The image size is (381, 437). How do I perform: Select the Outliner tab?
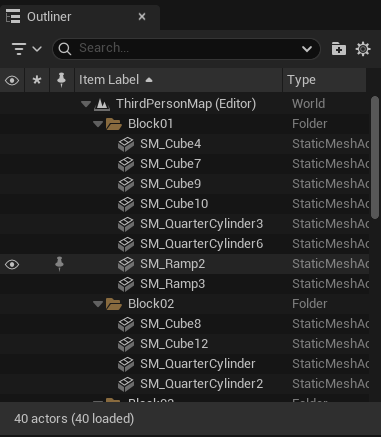click(x=80, y=17)
